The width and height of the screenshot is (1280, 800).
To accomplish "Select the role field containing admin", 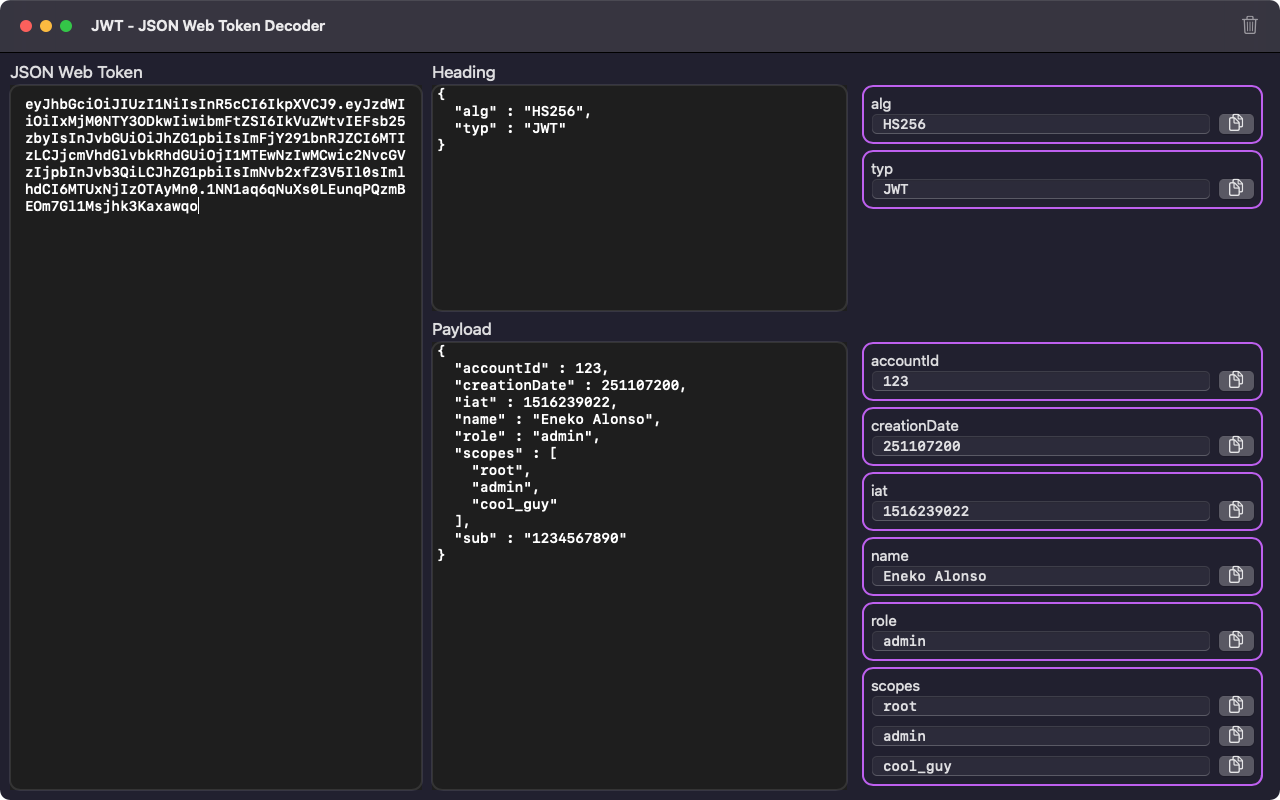I will 1040,641.
